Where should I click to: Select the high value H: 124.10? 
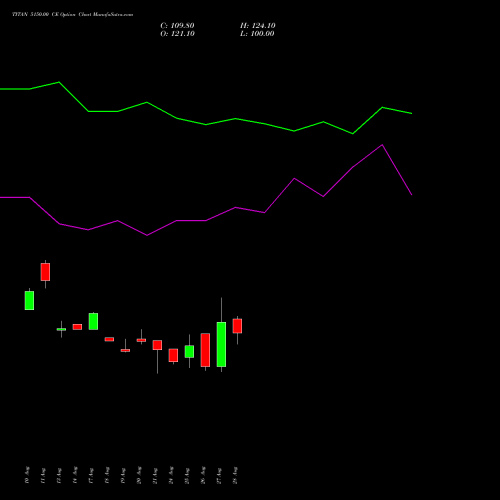pos(258,26)
